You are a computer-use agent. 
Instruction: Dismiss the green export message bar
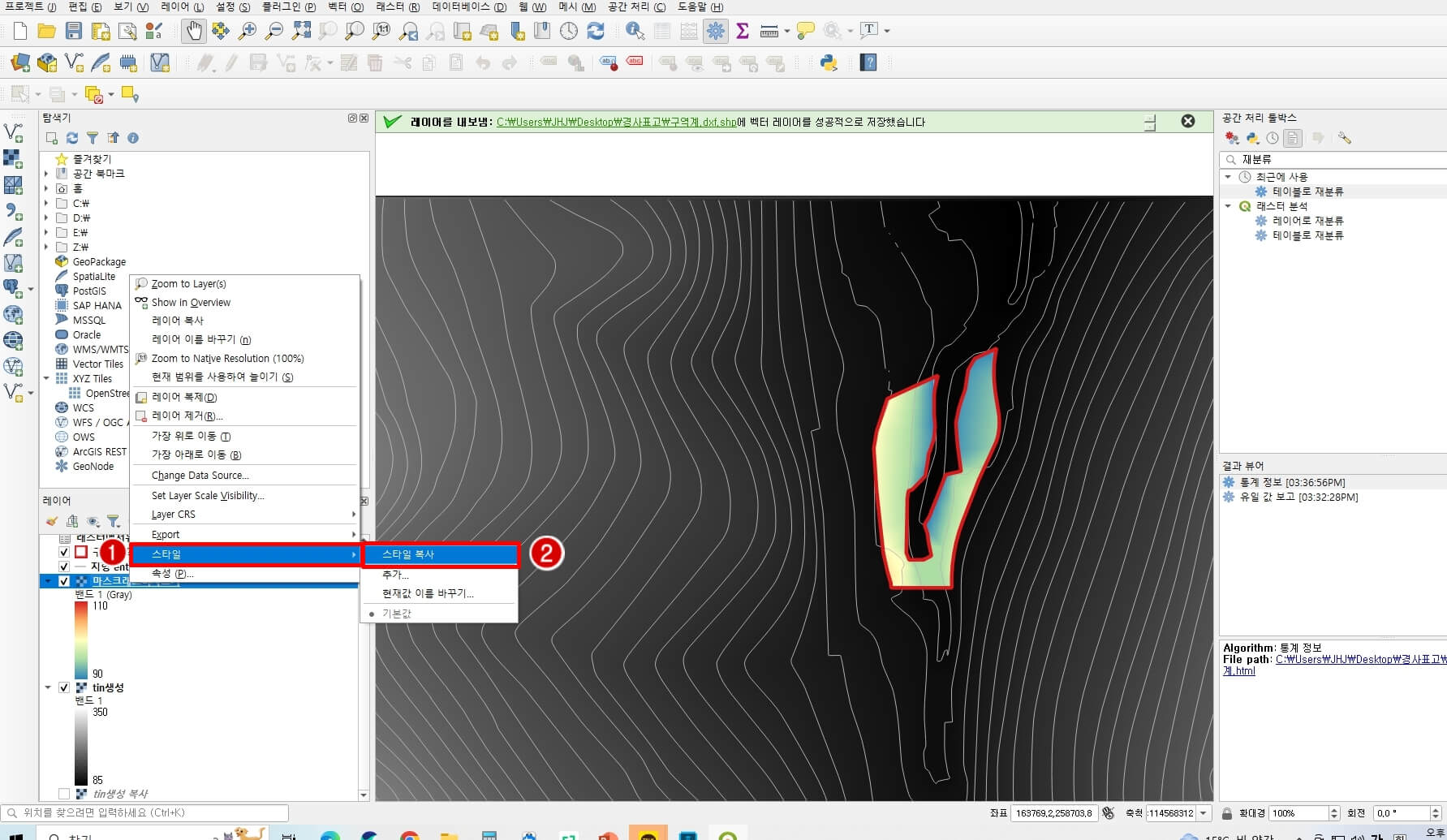click(1188, 121)
